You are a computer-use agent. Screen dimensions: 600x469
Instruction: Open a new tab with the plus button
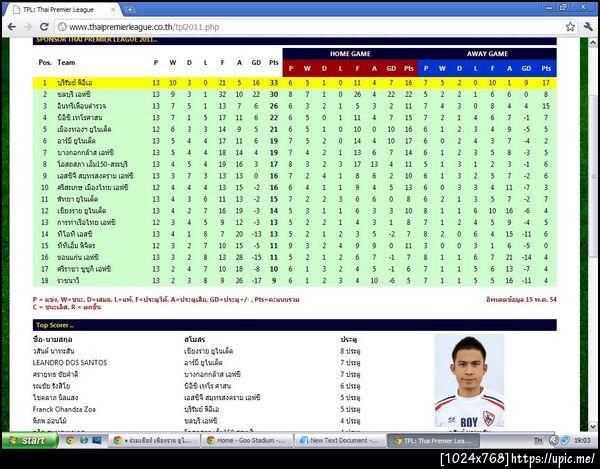tap(130, 10)
